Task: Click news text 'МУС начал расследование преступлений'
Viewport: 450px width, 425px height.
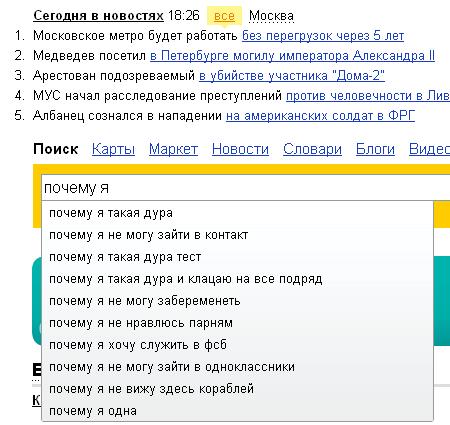Action: coord(158,96)
